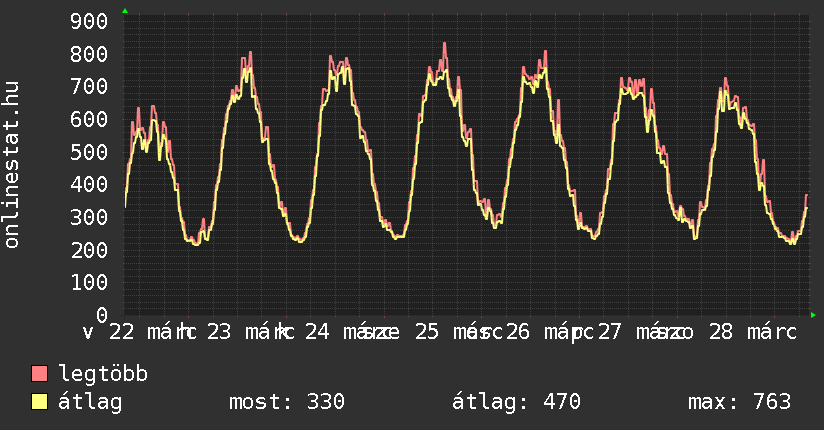Click the 500 y-axis label
This screenshot has width=824, height=430.
click(x=90, y=152)
